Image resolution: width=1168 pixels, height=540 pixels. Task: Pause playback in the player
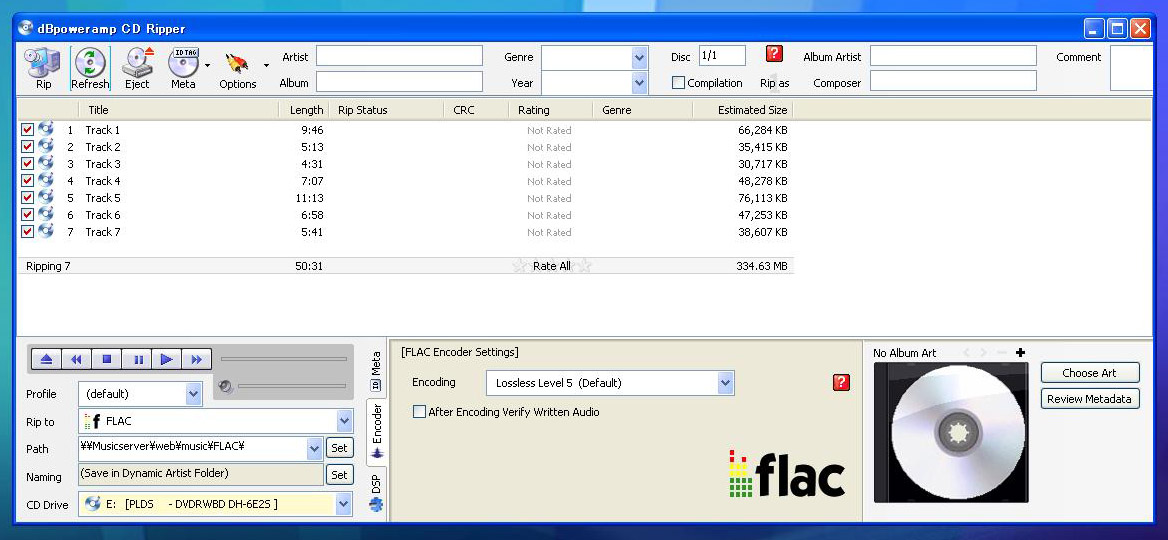click(x=137, y=359)
